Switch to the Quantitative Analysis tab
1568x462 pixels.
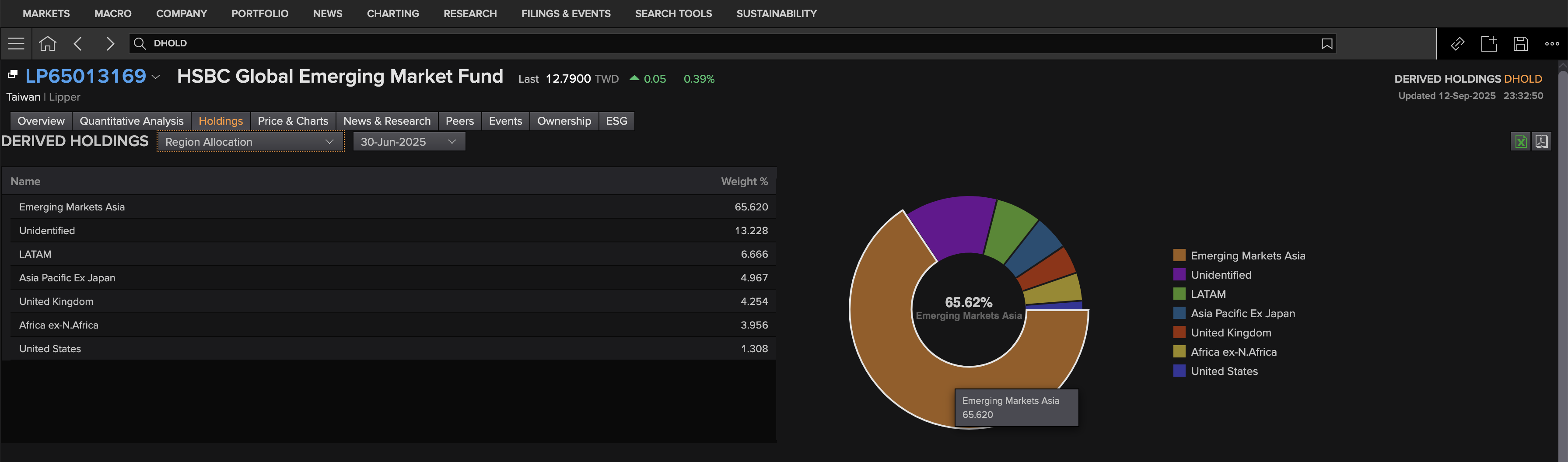tap(132, 121)
